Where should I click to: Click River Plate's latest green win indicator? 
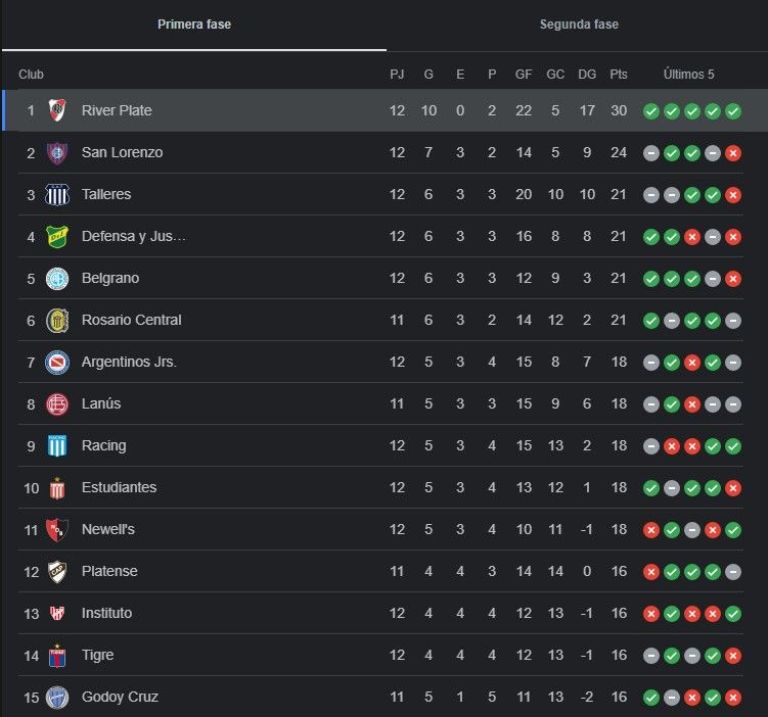[733, 111]
